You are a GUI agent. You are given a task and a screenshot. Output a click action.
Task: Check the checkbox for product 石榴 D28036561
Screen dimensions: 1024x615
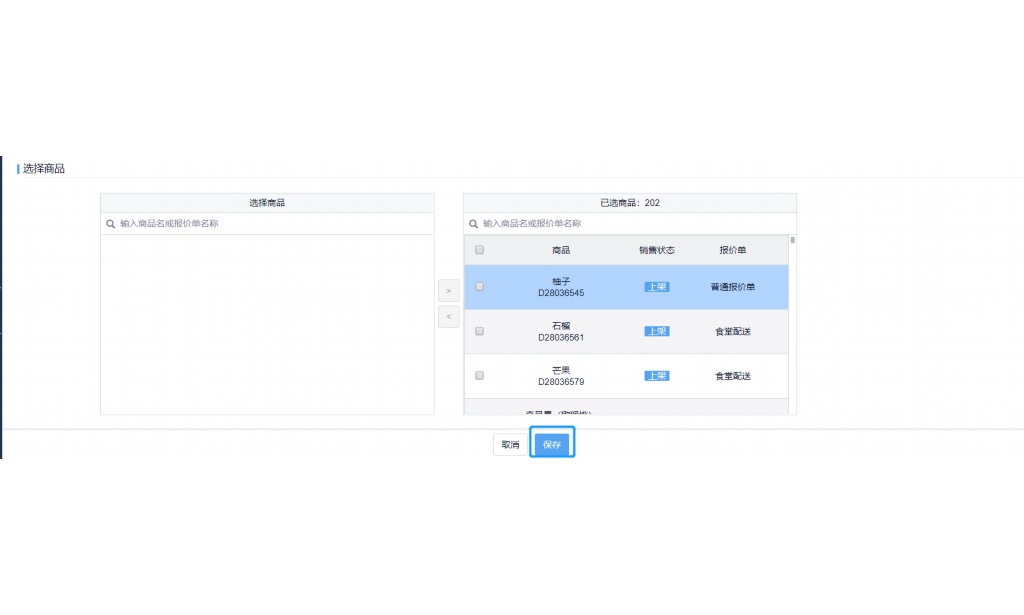pos(479,331)
